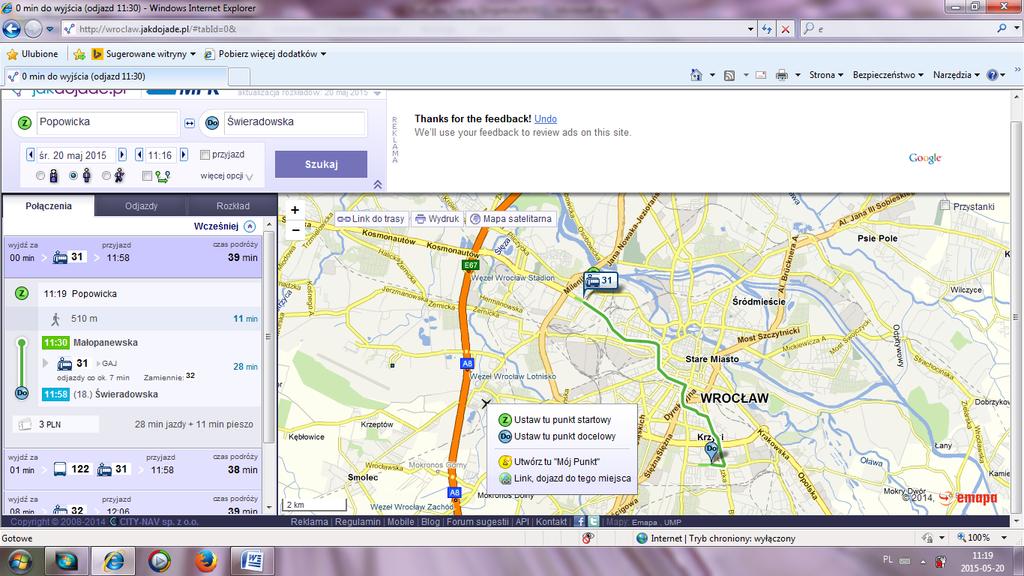
Task: Decrease time with left arrow beside 11:16
Action: (139, 155)
